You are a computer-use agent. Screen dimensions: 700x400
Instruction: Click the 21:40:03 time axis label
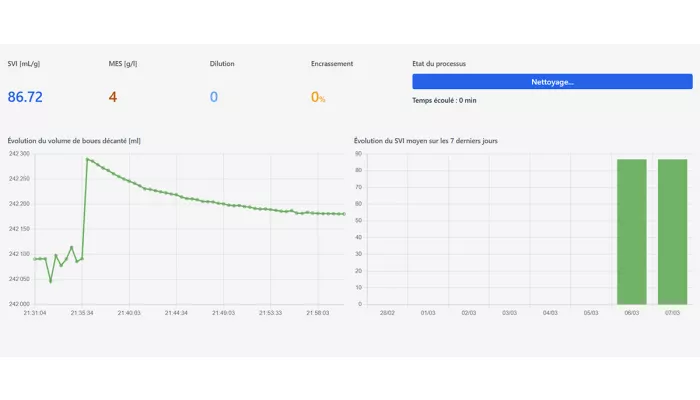[129, 313]
